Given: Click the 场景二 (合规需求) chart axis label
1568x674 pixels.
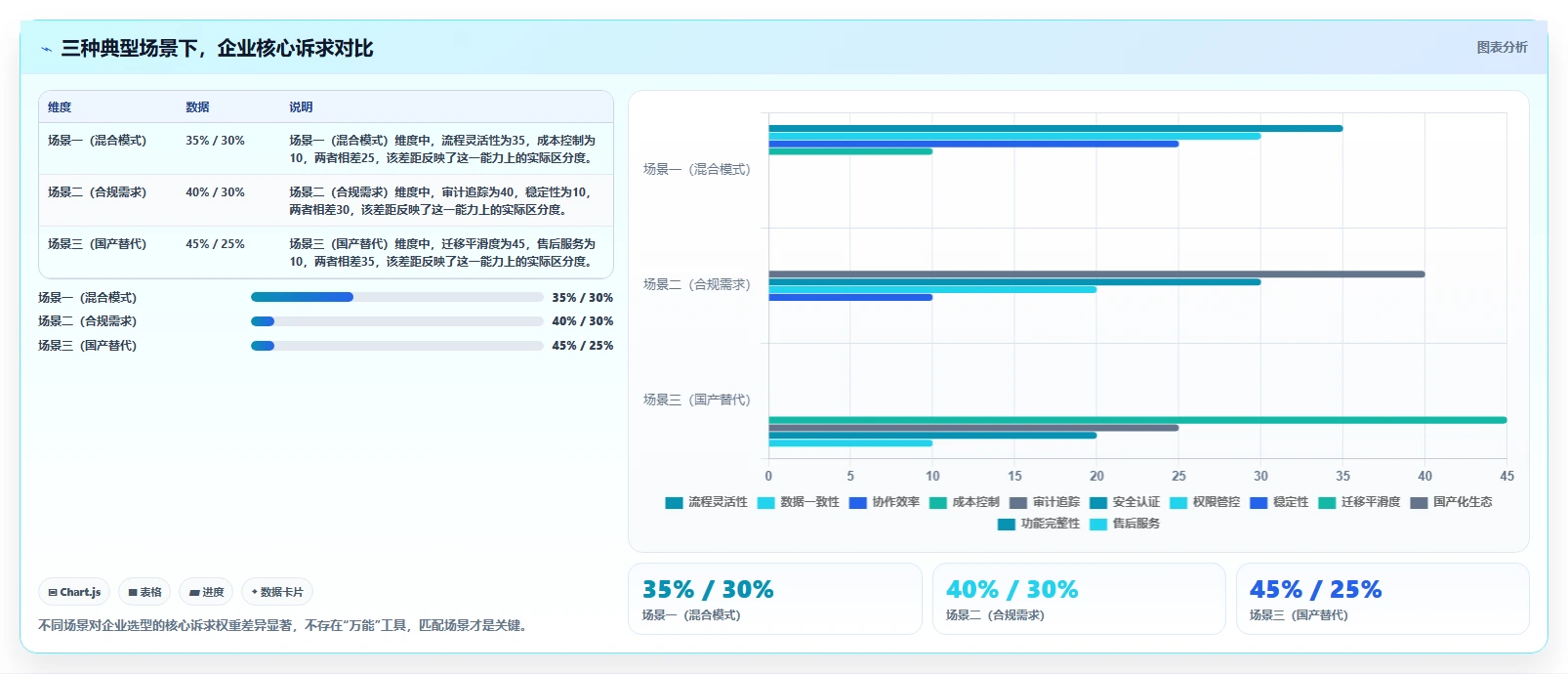Looking at the screenshot, I should [x=696, y=285].
